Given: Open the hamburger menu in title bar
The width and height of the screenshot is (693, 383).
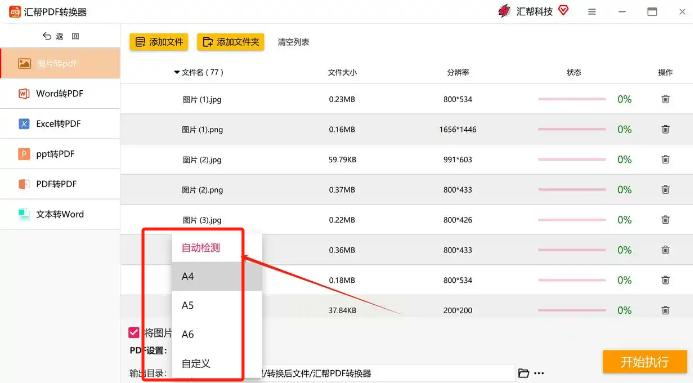Looking at the screenshot, I should click(x=592, y=12).
